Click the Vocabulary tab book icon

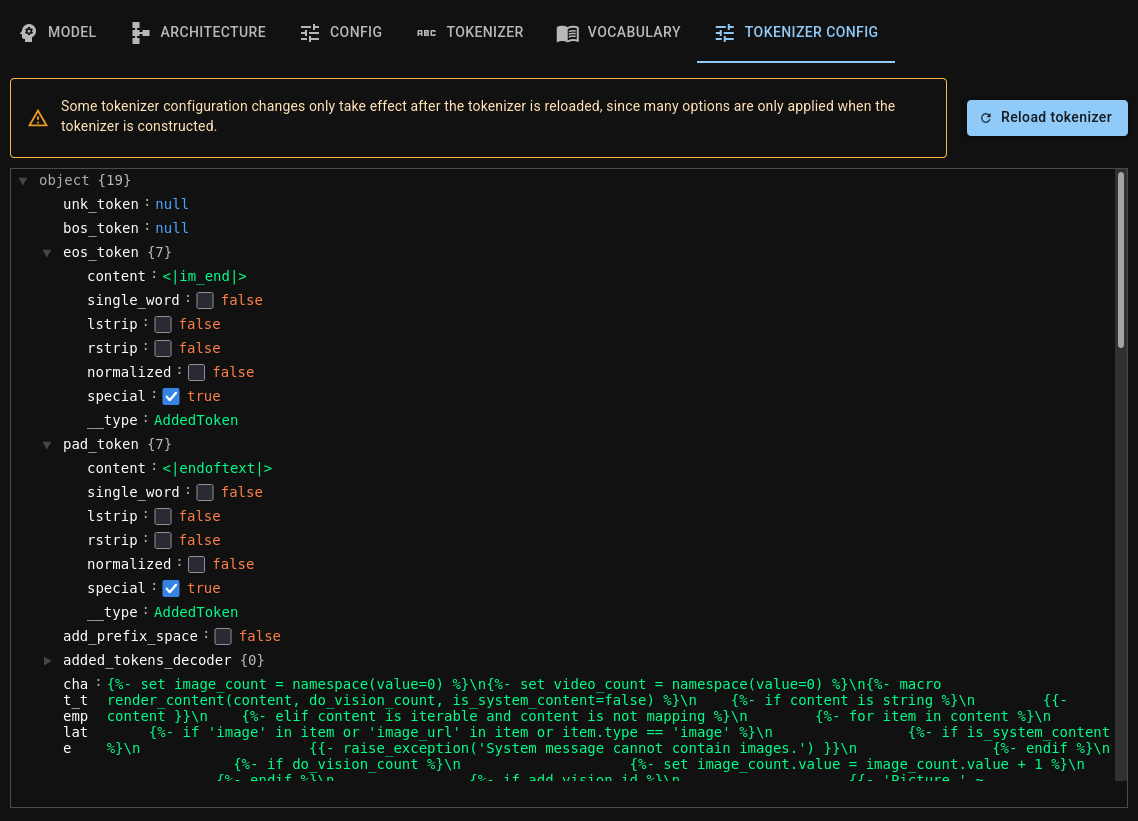[x=568, y=33]
